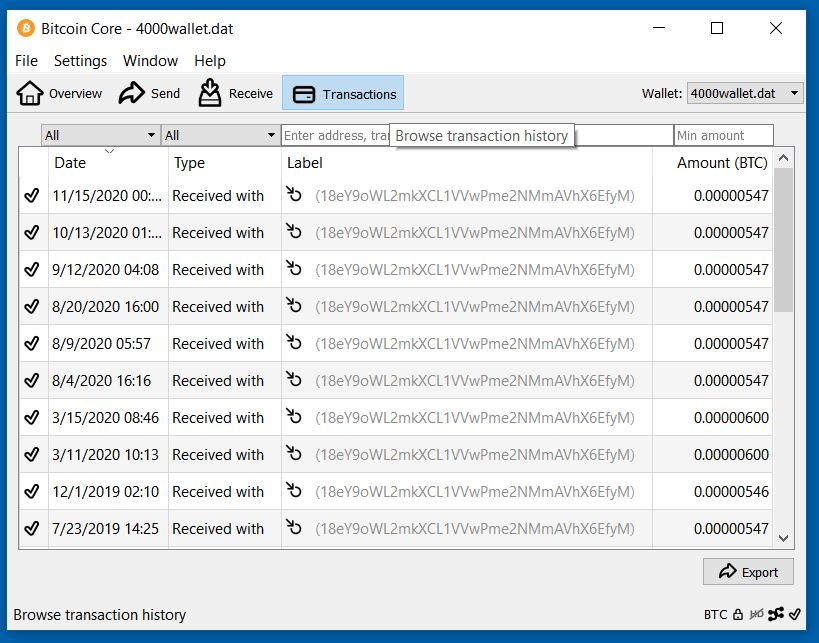Open the Receive payments icon

(209, 92)
